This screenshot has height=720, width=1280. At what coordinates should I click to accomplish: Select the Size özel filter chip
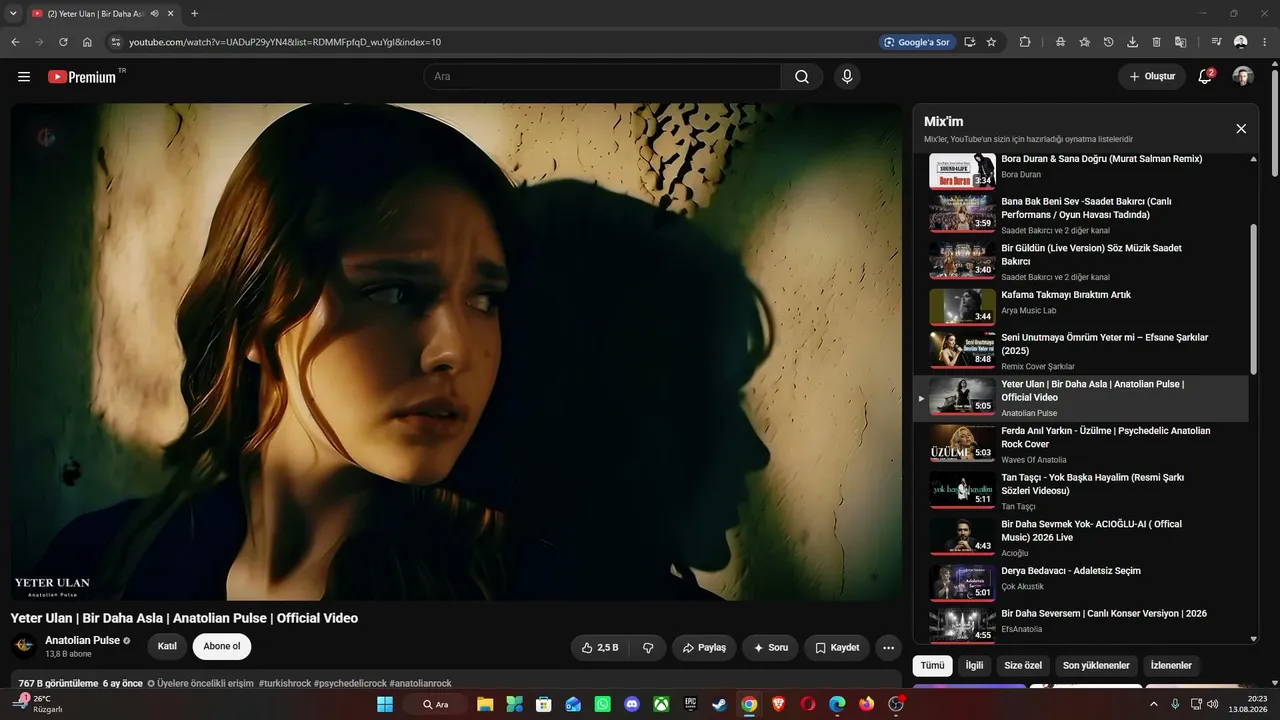[x=1023, y=665]
